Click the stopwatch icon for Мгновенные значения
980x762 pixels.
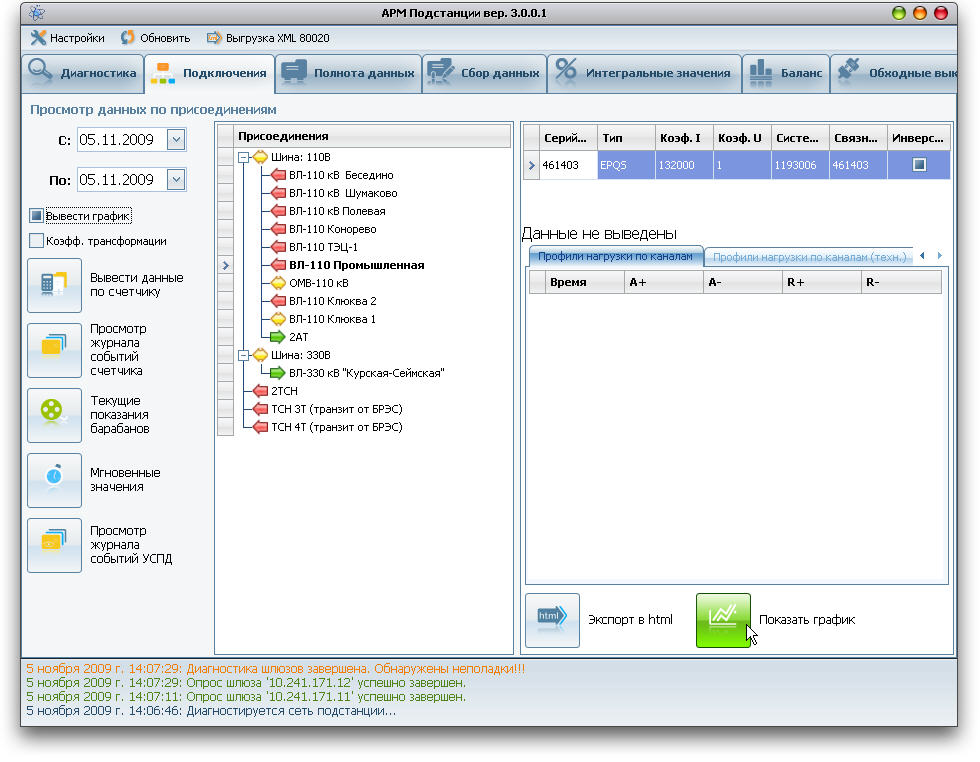[x=54, y=480]
